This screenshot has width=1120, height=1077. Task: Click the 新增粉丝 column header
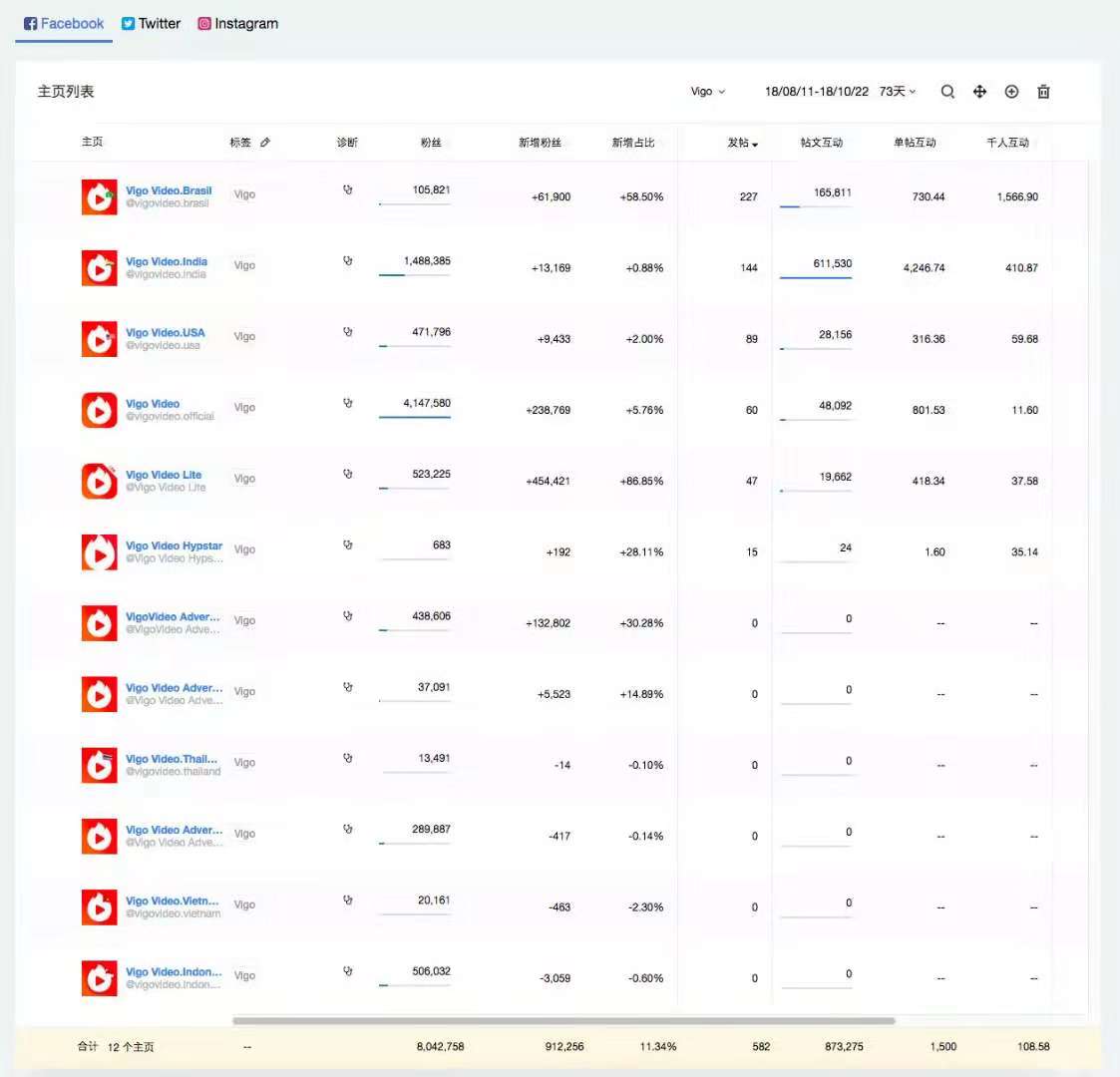540,143
